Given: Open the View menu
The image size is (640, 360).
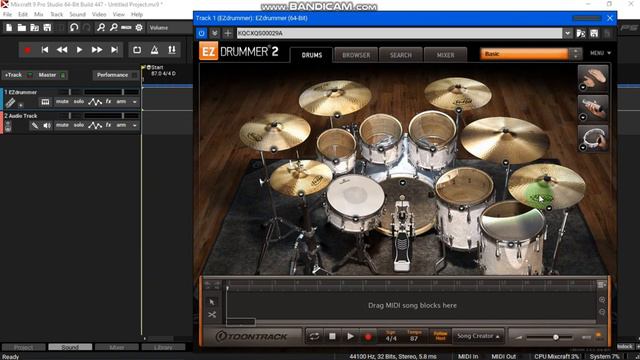Looking at the screenshot, I should (118, 14).
